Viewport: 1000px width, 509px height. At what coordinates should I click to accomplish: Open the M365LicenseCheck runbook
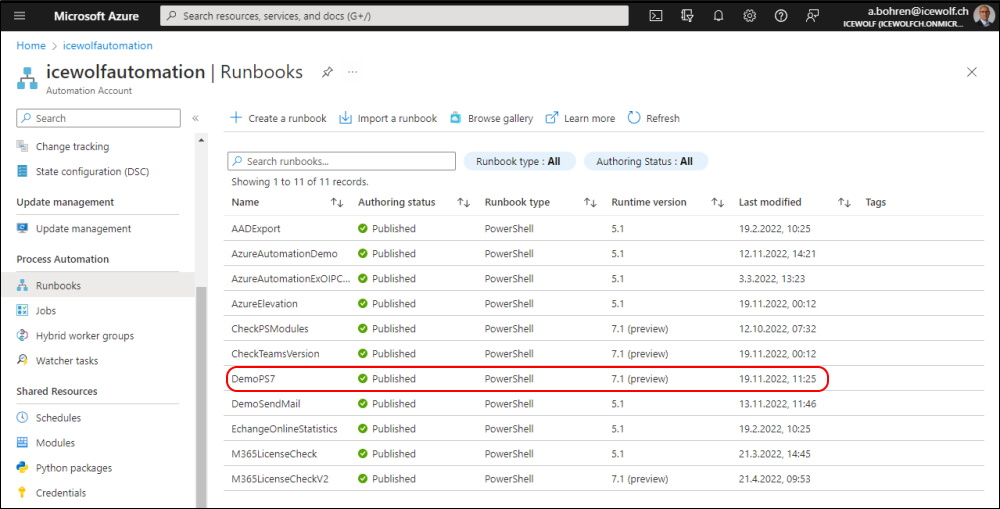(274, 454)
